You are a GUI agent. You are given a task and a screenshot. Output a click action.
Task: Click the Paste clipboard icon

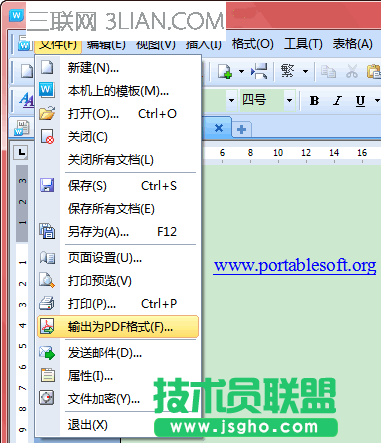coord(374,71)
